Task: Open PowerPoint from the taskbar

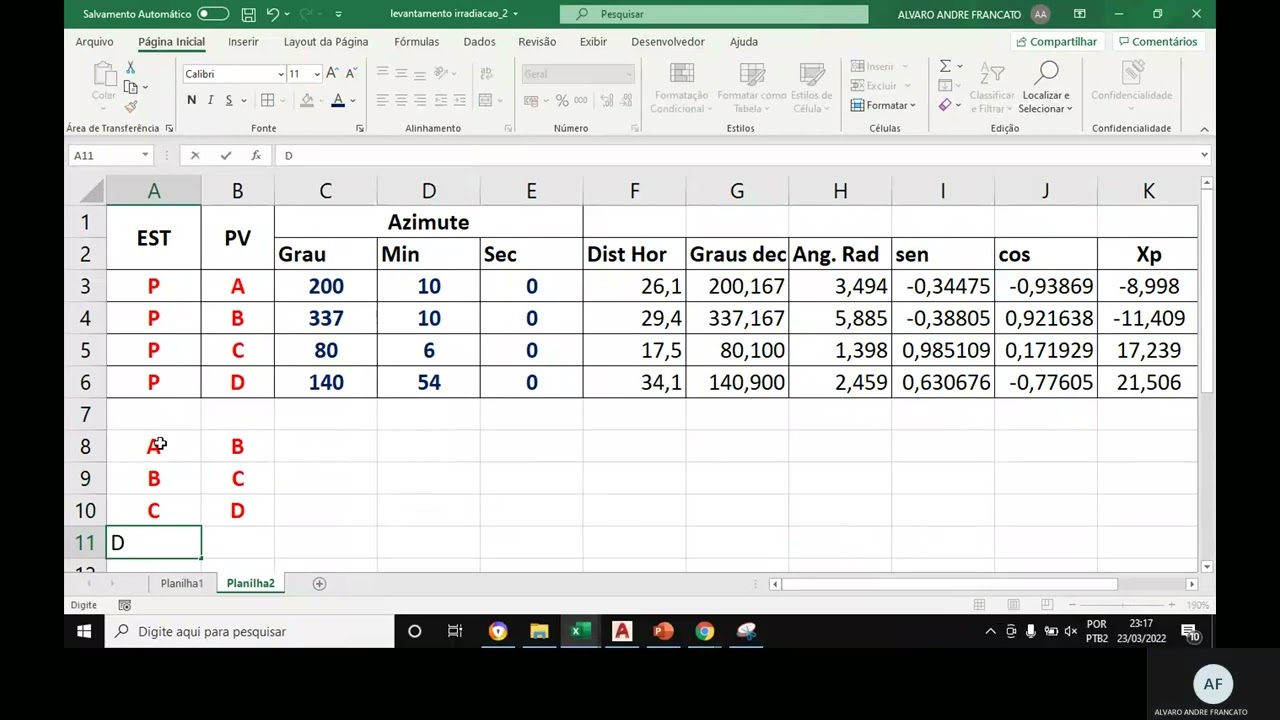Action: (663, 631)
